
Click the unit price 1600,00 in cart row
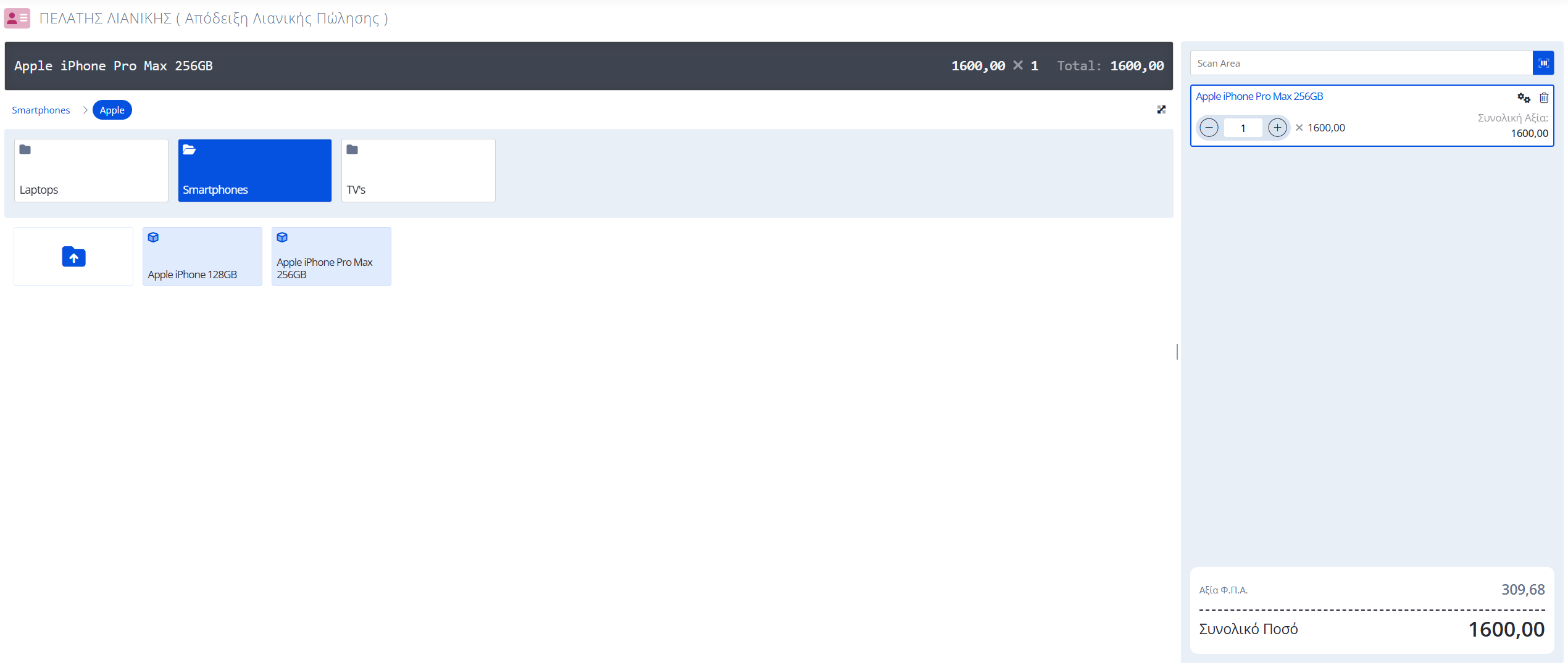[x=1326, y=128]
